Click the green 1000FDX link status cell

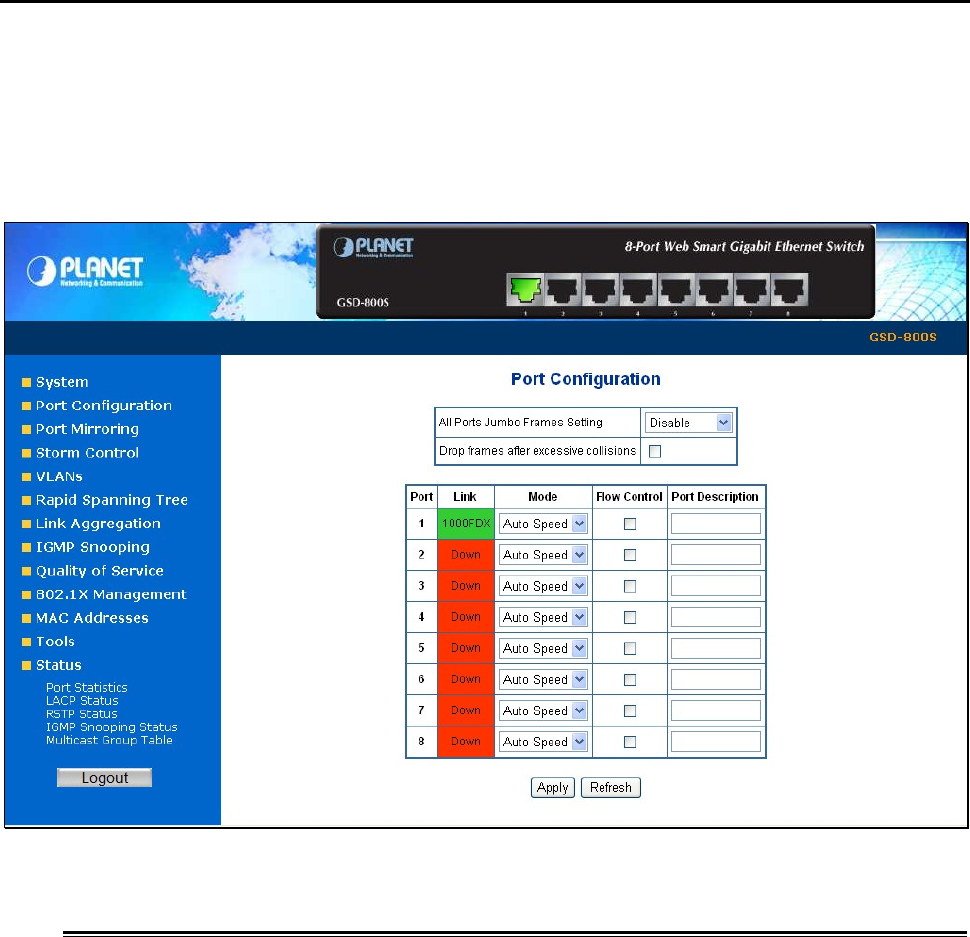(466, 523)
